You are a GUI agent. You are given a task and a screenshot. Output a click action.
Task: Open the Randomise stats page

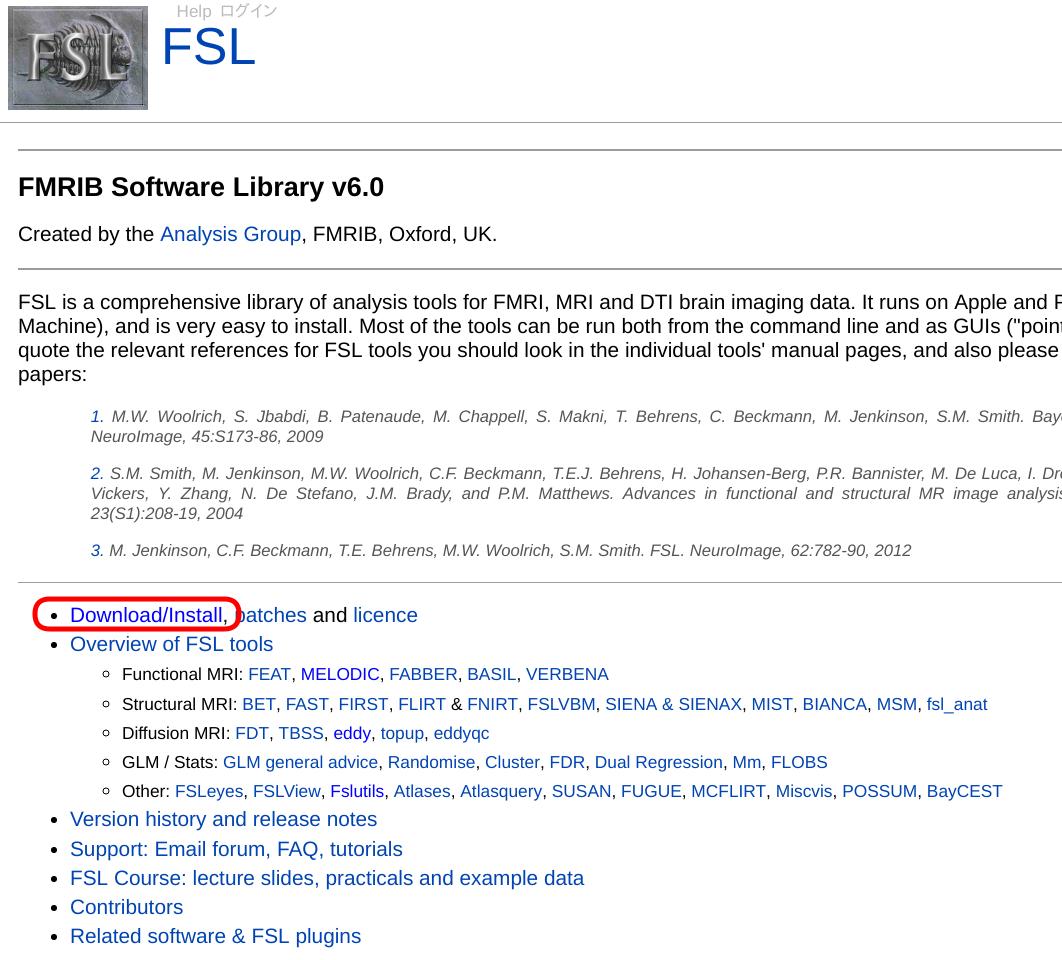[431, 762]
